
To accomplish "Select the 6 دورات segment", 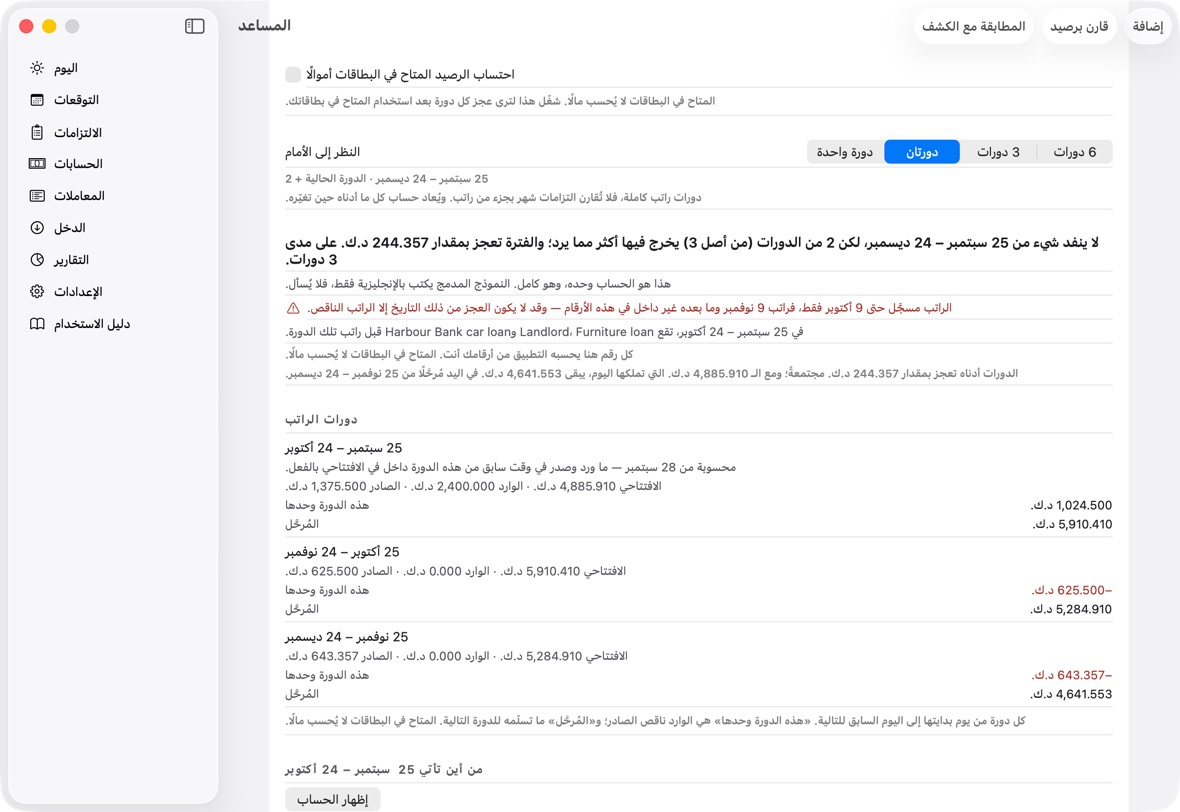I will [1074, 152].
